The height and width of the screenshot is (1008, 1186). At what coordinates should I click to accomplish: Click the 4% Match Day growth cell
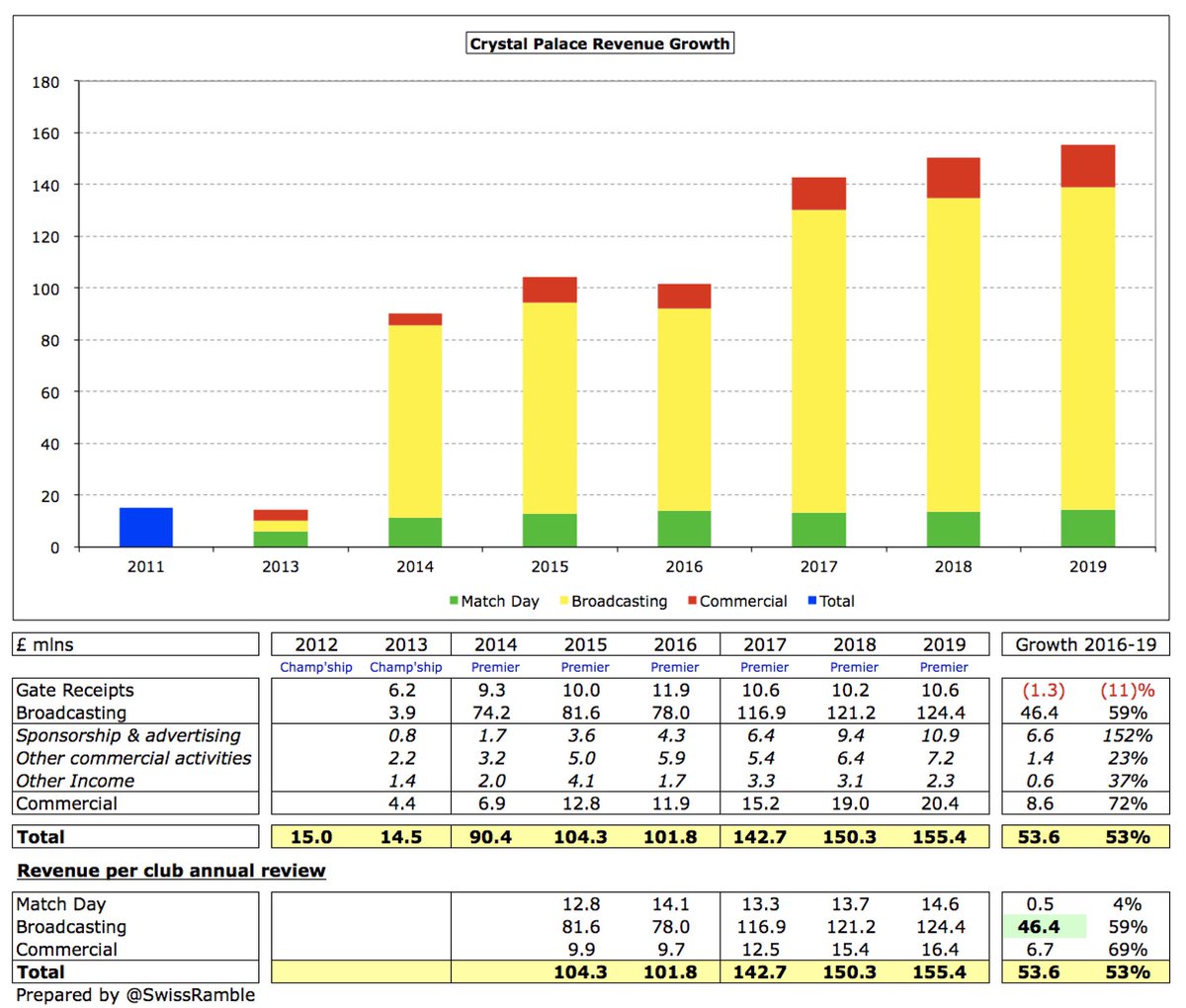point(1128,904)
